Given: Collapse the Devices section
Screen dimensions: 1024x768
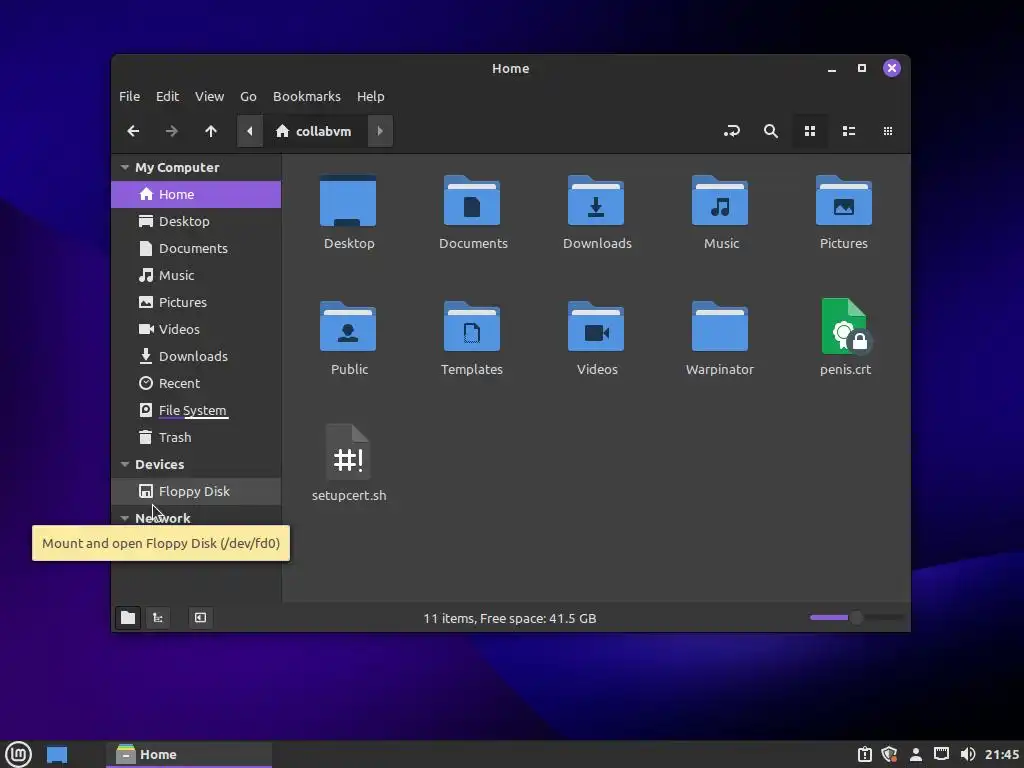Looking at the screenshot, I should [125, 464].
